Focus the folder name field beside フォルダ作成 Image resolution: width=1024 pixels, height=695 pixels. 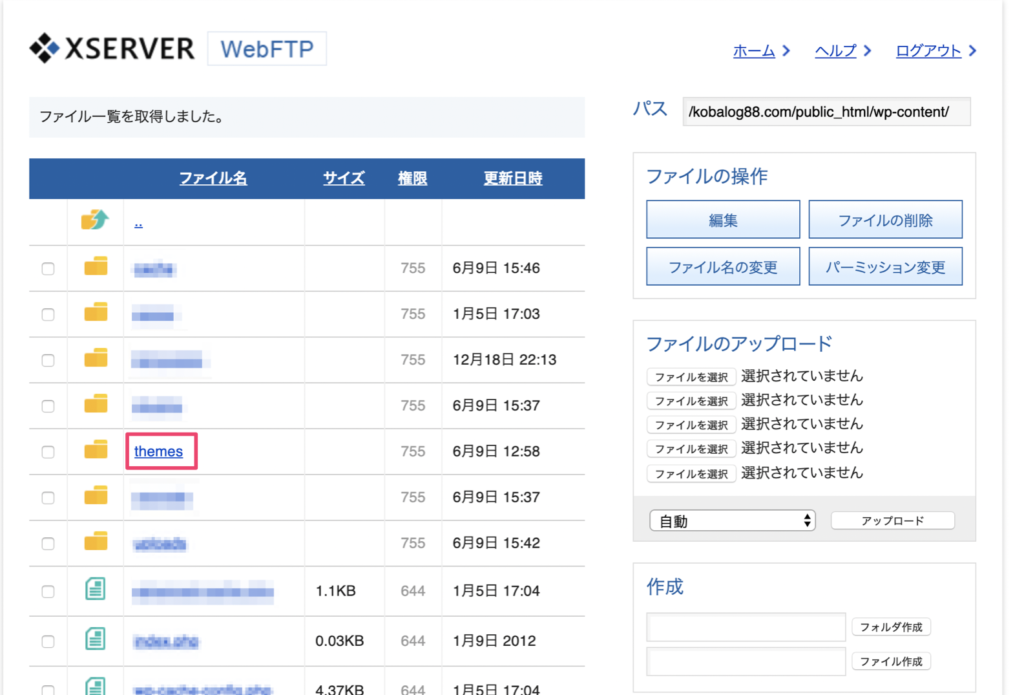click(x=746, y=626)
